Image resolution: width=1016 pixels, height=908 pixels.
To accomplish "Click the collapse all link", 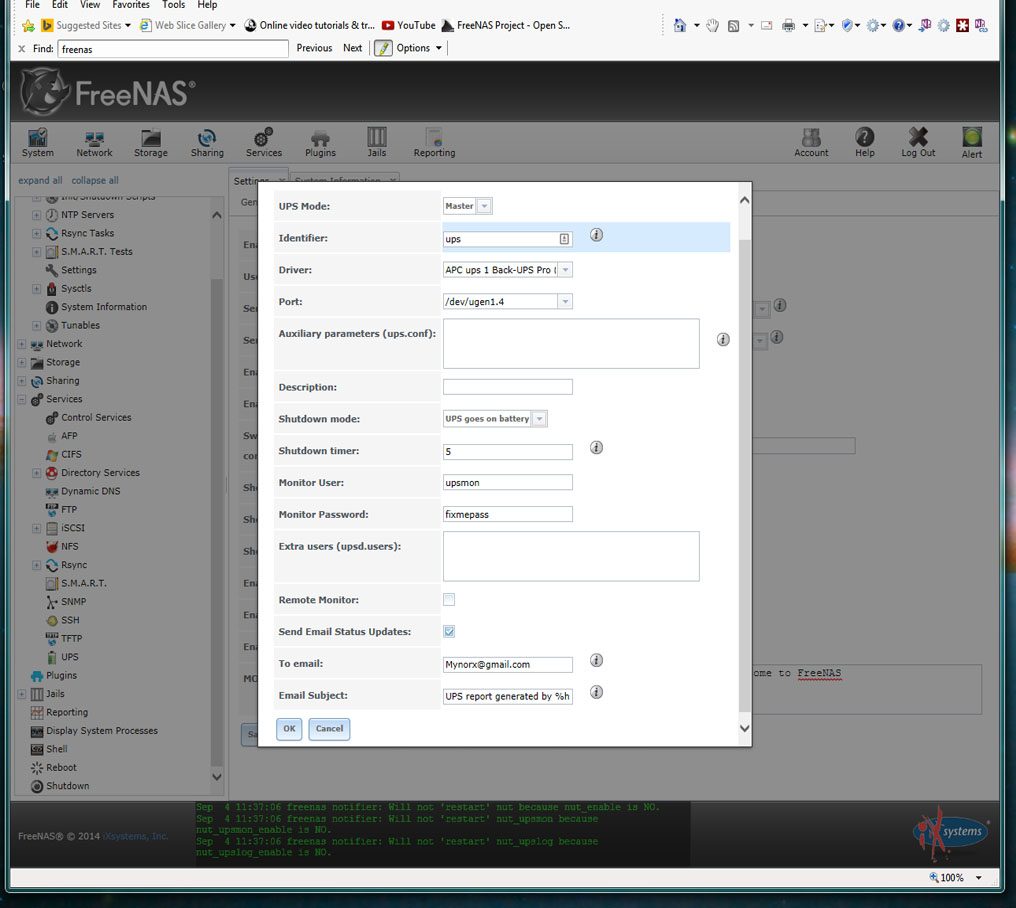I will pos(95,180).
